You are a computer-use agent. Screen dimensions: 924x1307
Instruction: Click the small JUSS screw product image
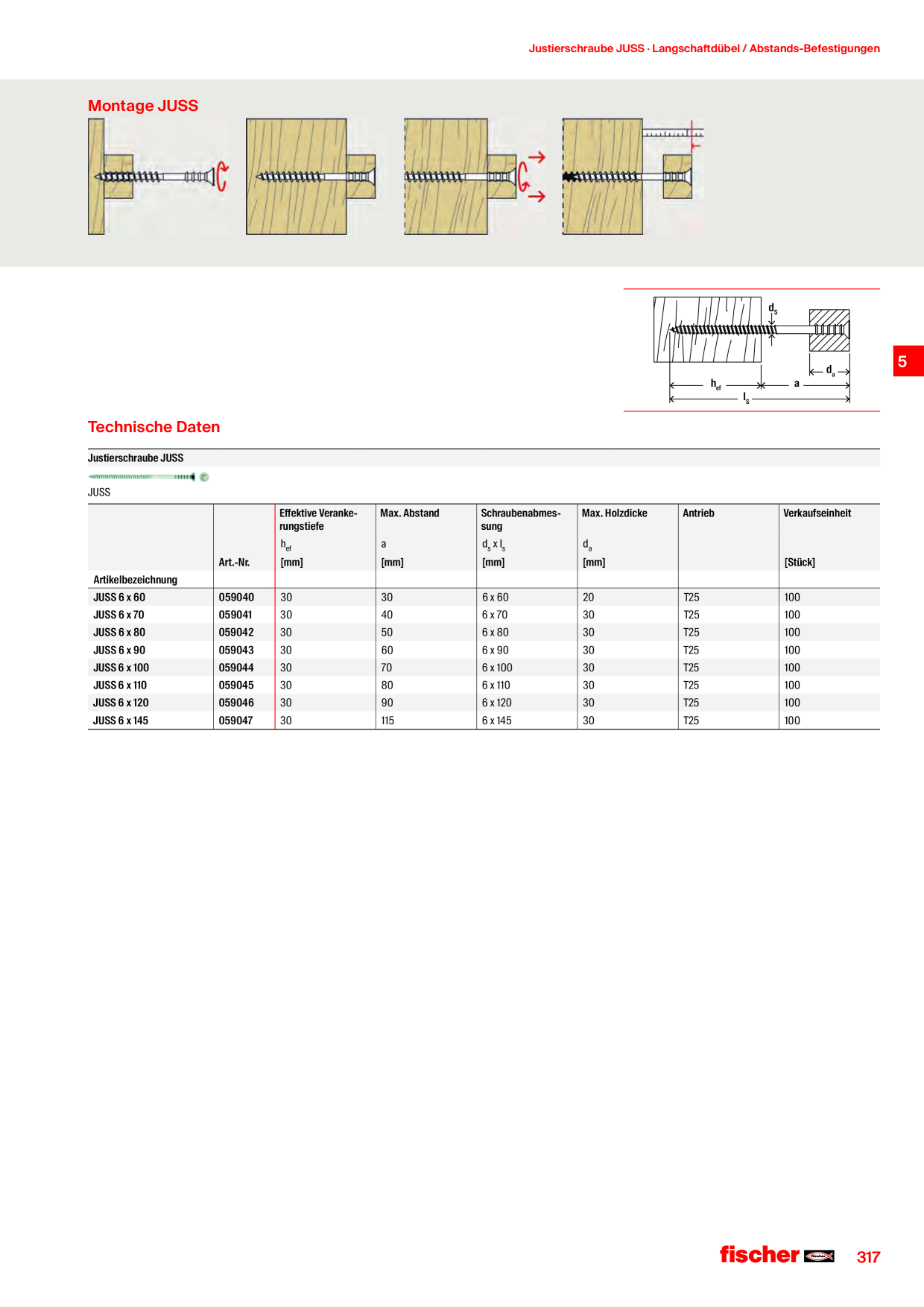coord(148,477)
